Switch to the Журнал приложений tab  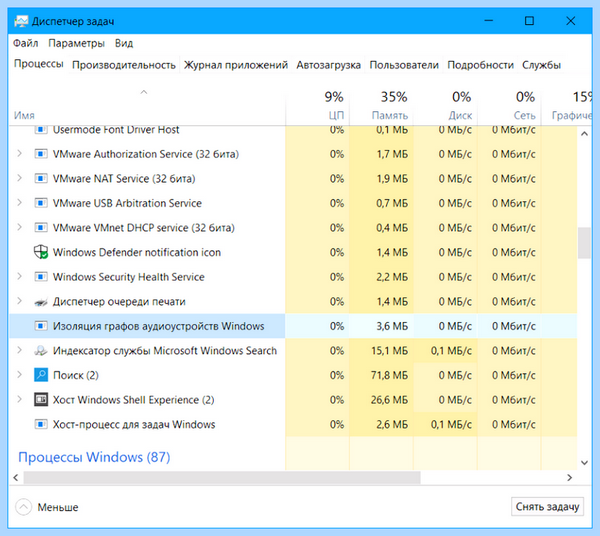pos(236,65)
